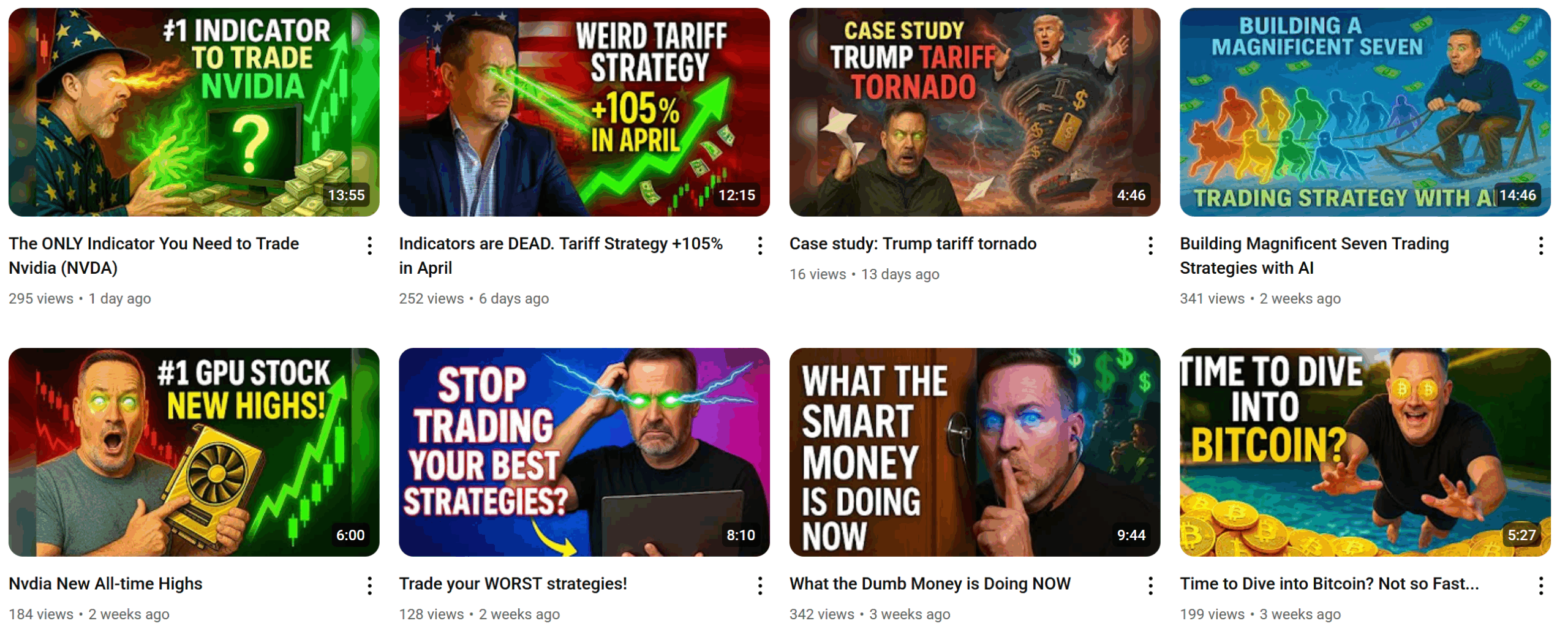Open three-dot menu for WORST strategies video
This screenshot has width=1568, height=629.
[760, 586]
